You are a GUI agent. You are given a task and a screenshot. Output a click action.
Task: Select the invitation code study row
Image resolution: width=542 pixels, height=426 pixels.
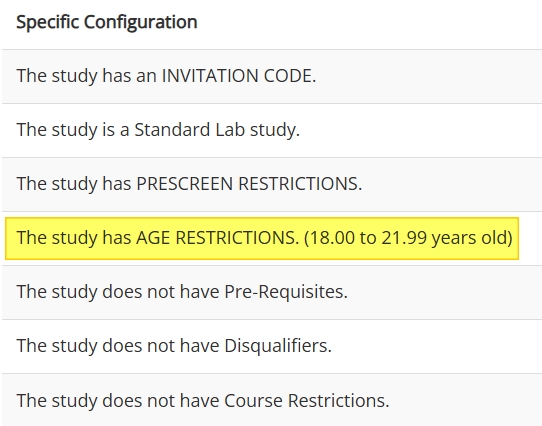[x=272, y=76]
